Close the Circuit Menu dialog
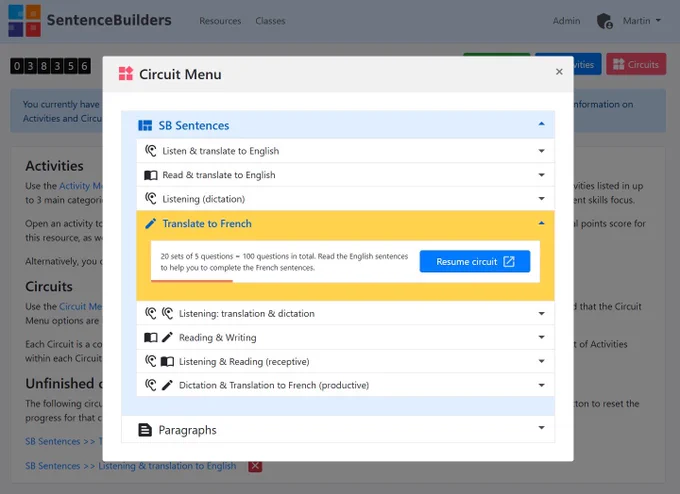The width and height of the screenshot is (680, 494). point(559,72)
